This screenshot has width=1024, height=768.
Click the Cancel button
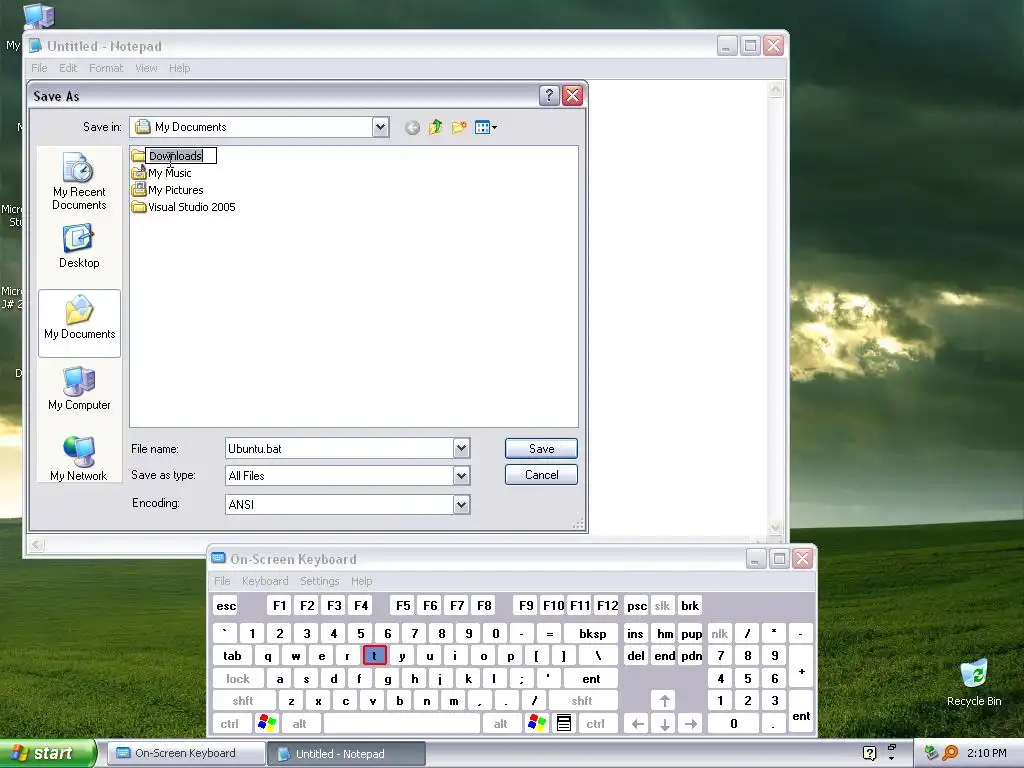541,475
